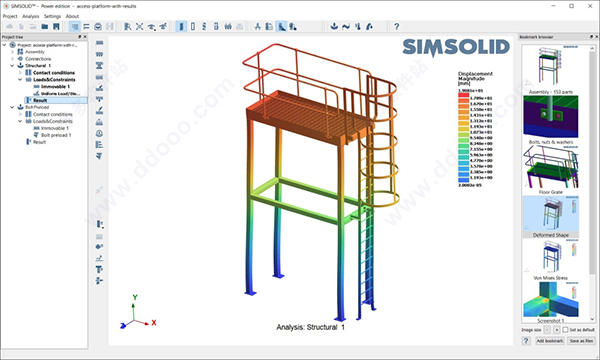
Task: Click the hollow rectangle view icon
Action: (193, 26)
